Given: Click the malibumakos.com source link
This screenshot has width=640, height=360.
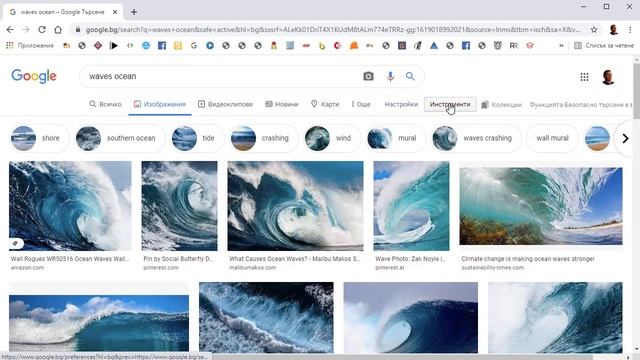Looking at the screenshot, I should tap(253, 268).
